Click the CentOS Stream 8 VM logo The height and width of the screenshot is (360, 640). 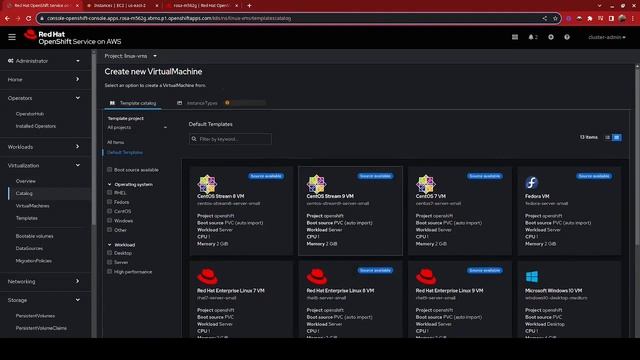pyautogui.click(x=207, y=184)
